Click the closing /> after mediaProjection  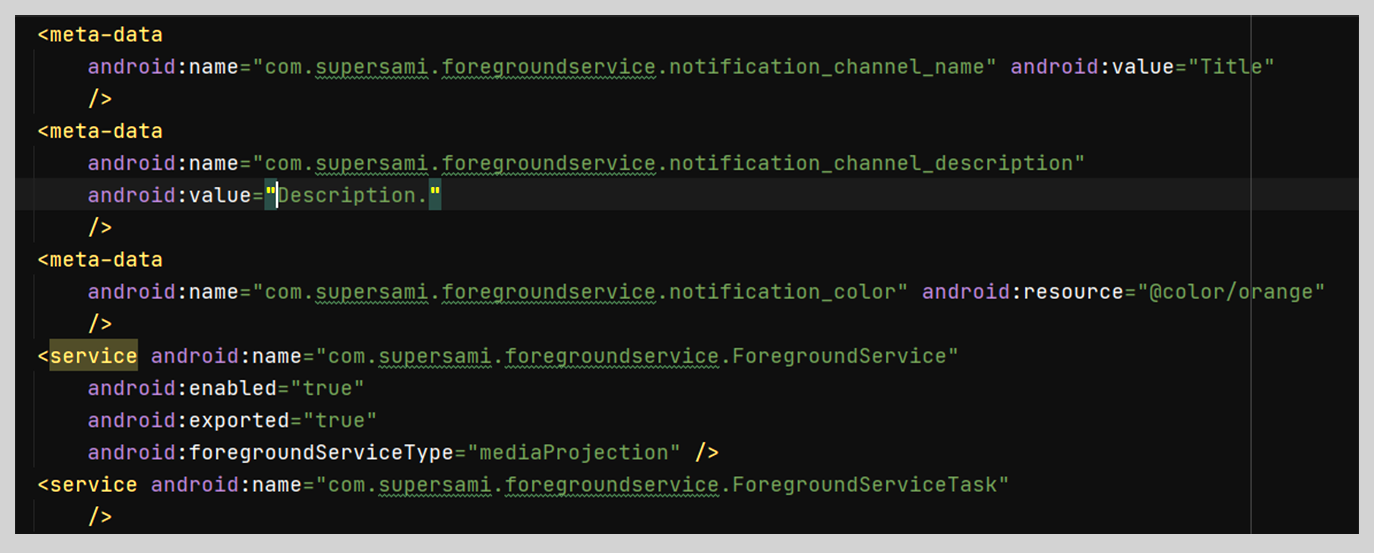click(706, 452)
